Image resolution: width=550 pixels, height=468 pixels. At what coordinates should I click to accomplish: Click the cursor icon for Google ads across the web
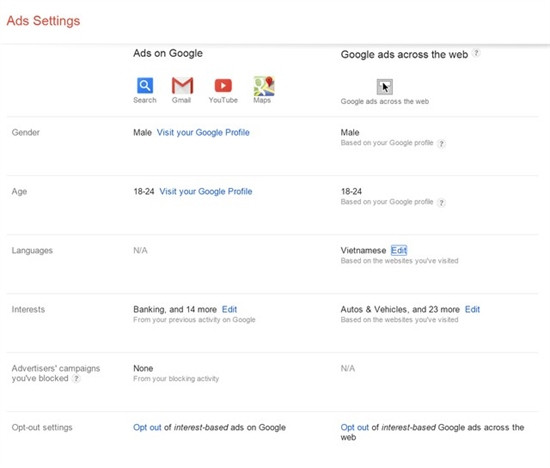(385, 87)
